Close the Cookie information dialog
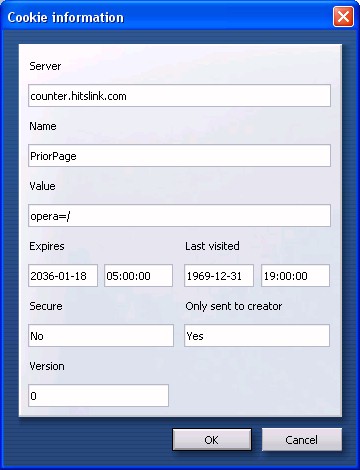This screenshot has height=470, width=360. point(343,17)
